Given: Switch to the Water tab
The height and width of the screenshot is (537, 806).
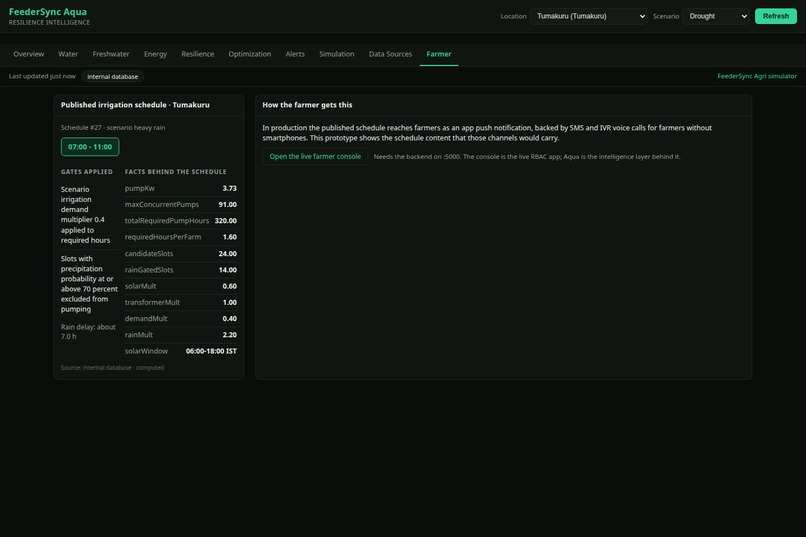Looking at the screenshot, I should coord(68,54).
